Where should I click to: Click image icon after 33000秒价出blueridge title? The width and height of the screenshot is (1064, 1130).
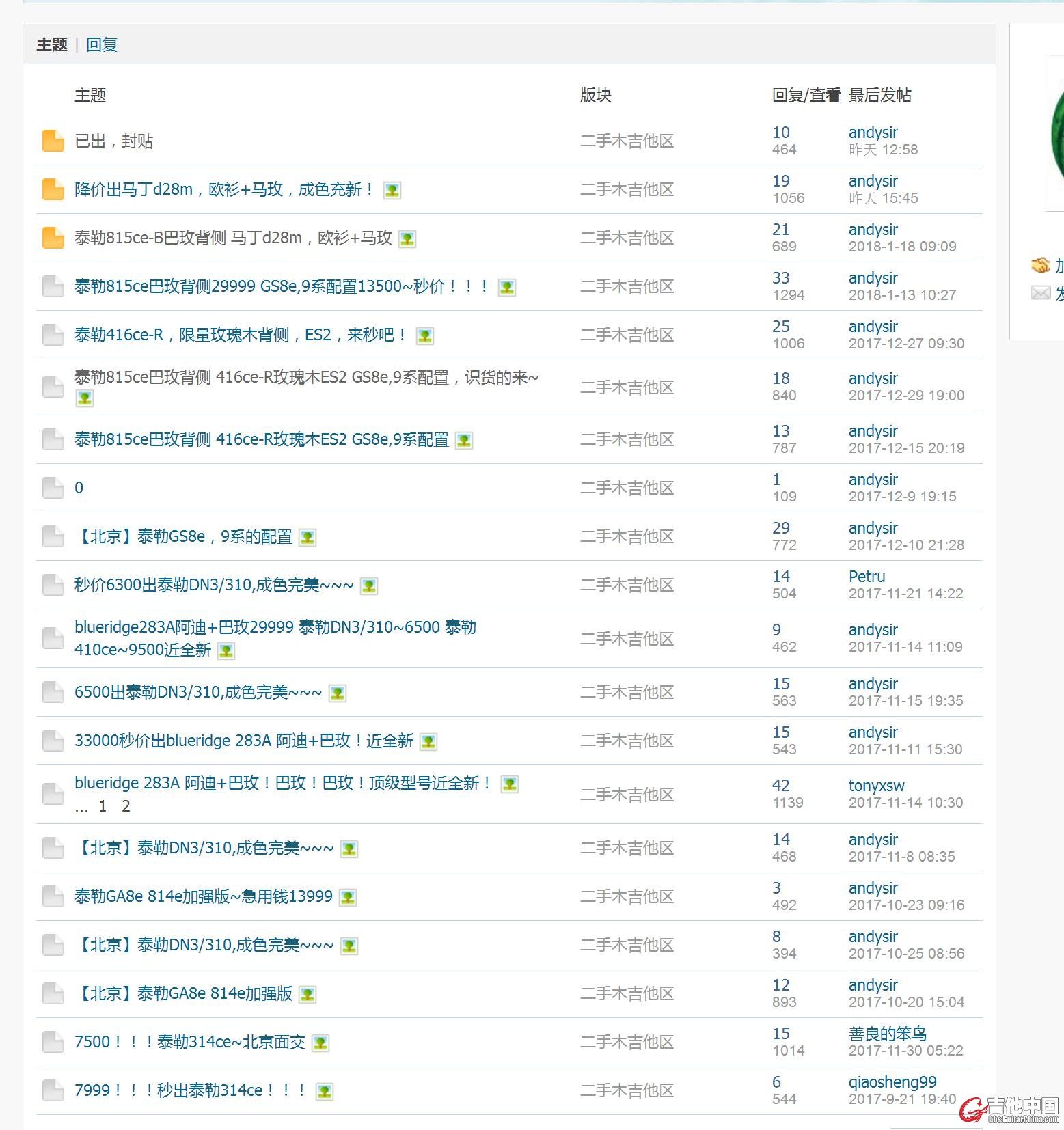point(428,742)
